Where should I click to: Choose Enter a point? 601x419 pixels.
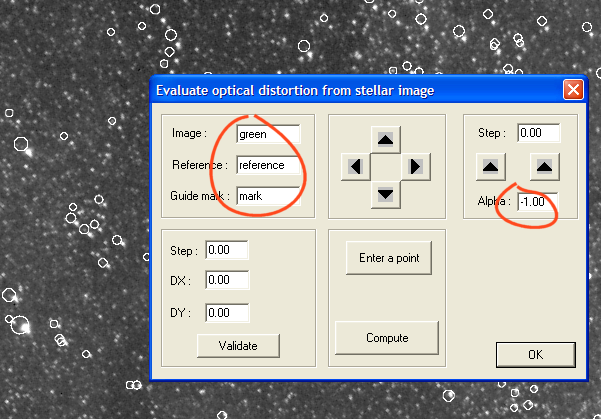[x=389, y=258]
